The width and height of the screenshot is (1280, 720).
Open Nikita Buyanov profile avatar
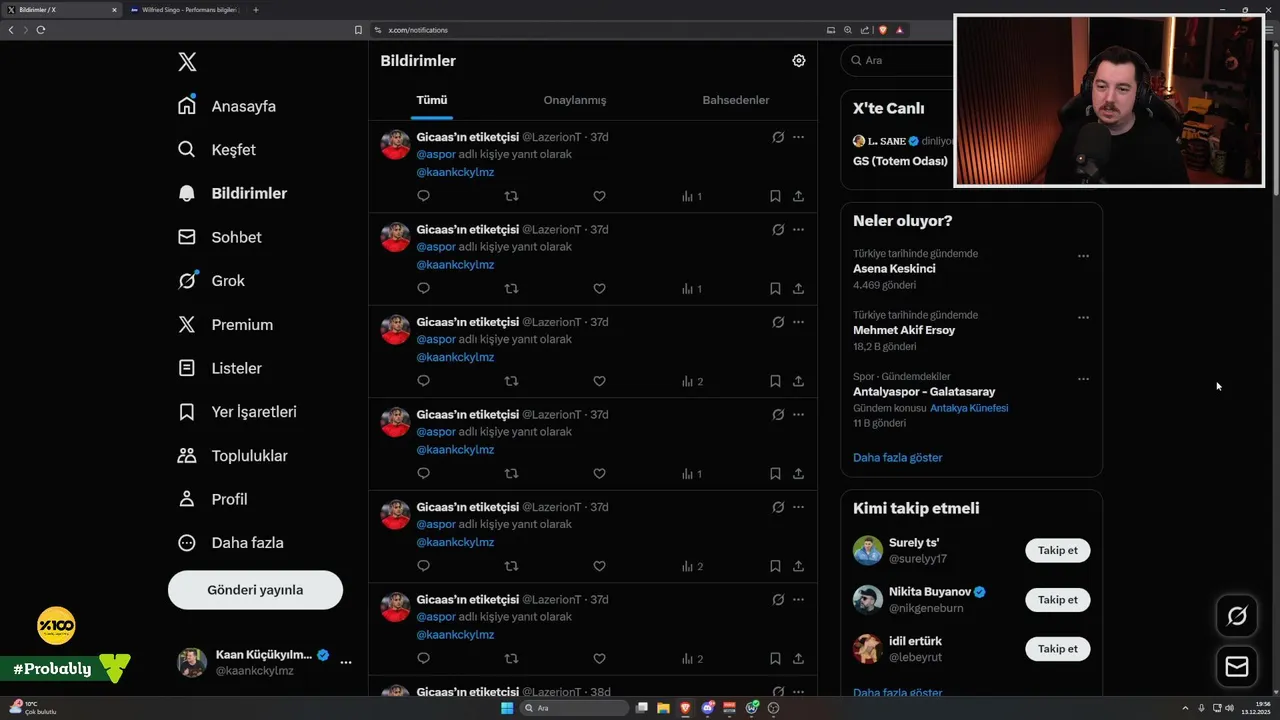click(x=868, y=599)
